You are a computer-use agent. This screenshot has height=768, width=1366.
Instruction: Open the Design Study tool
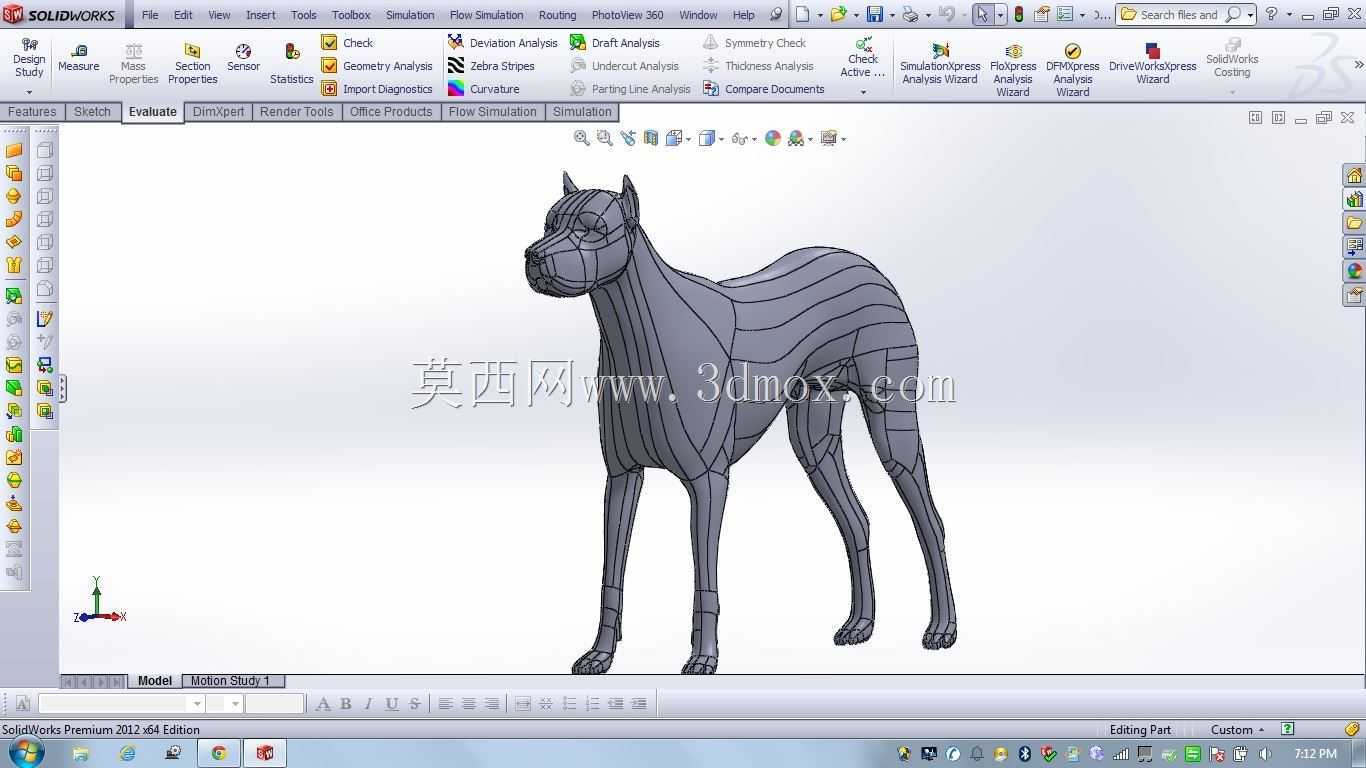29,58
